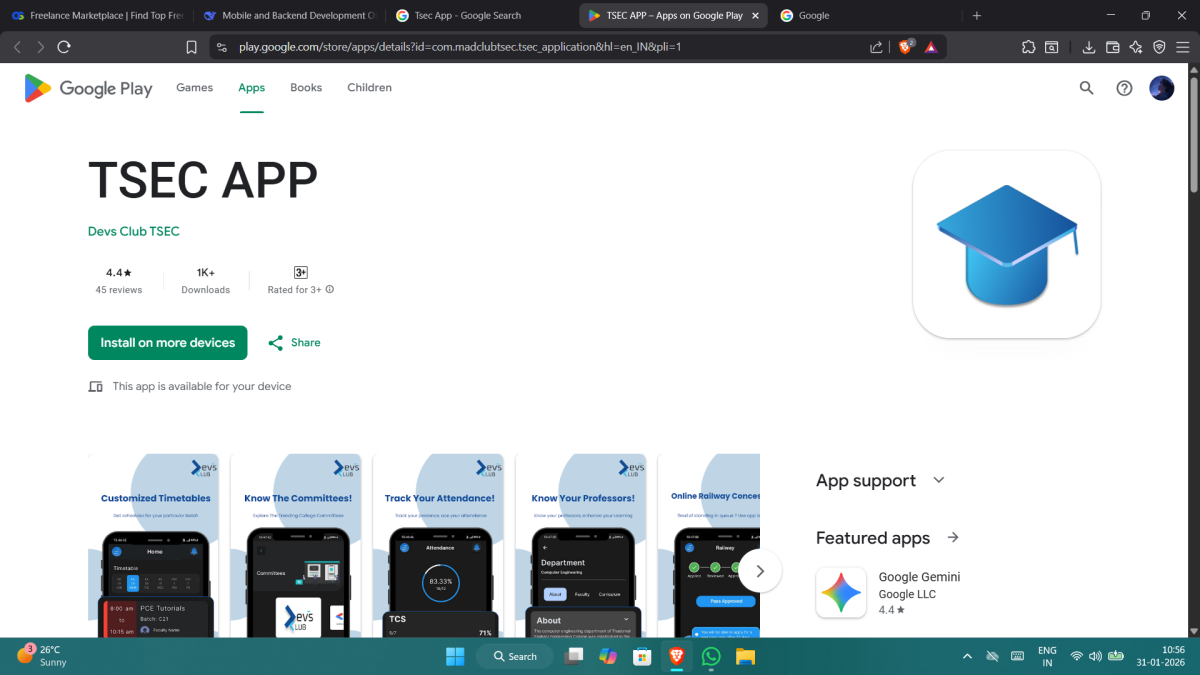Image resolution: width=1200 pixels, height=675 pixels.
Task: Click the Brave Rewards triangle icon
Action: (931, 47)
